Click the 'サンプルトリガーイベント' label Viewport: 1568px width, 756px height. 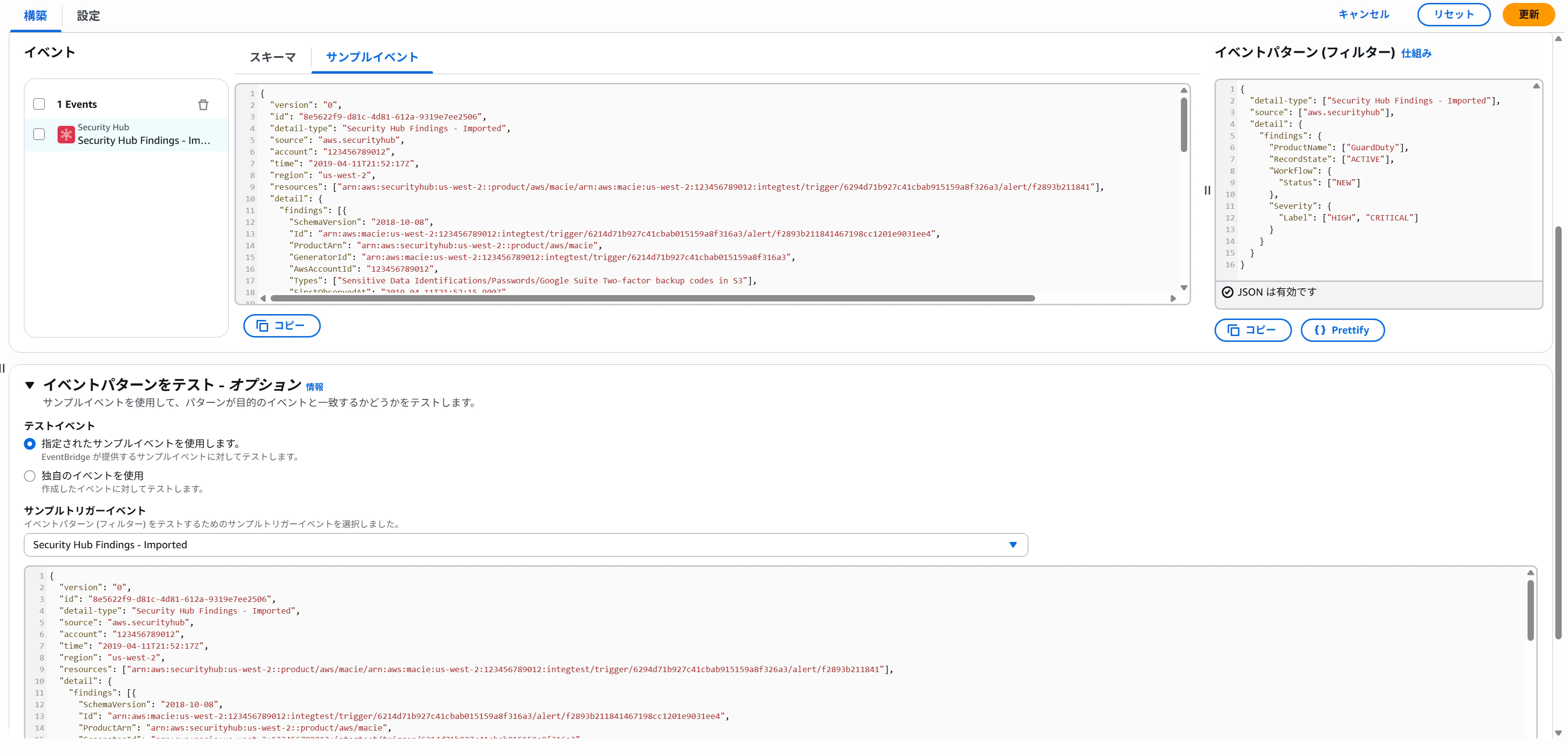coord(85,511)
